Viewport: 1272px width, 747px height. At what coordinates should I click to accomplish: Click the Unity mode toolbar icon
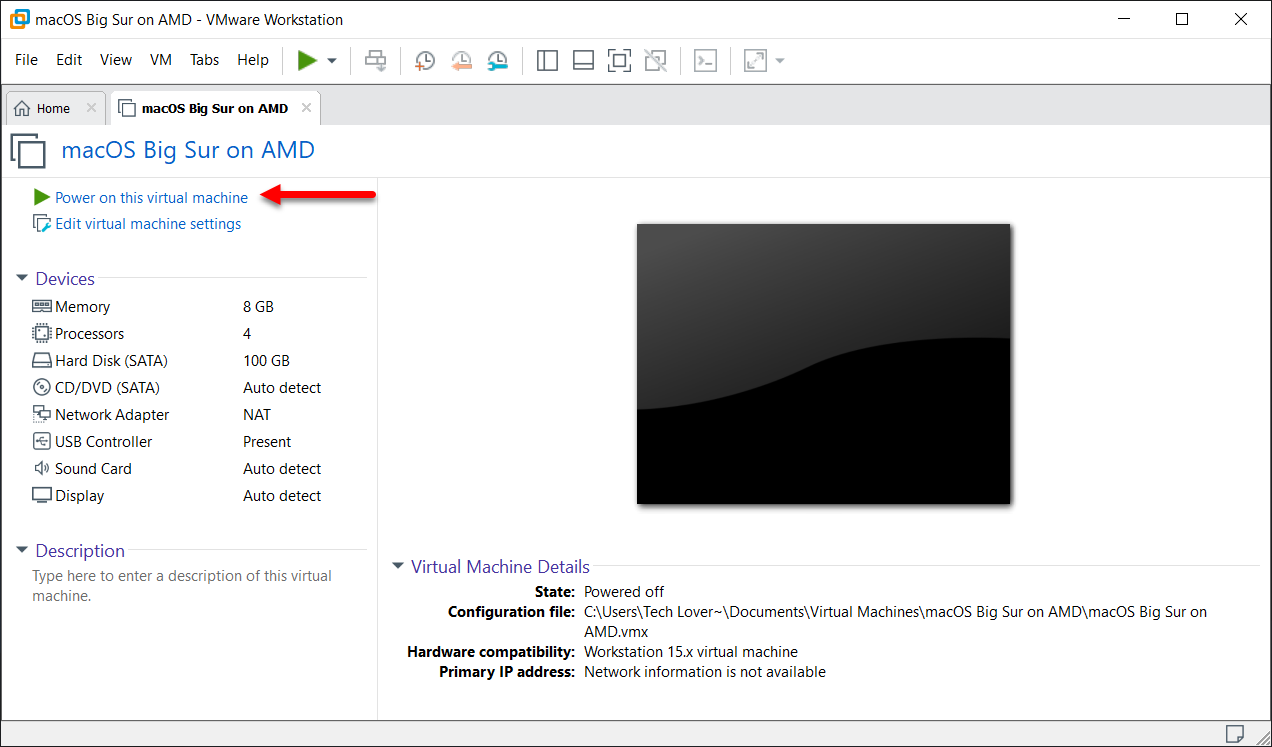pyautogui.click(x=655, y=61)
